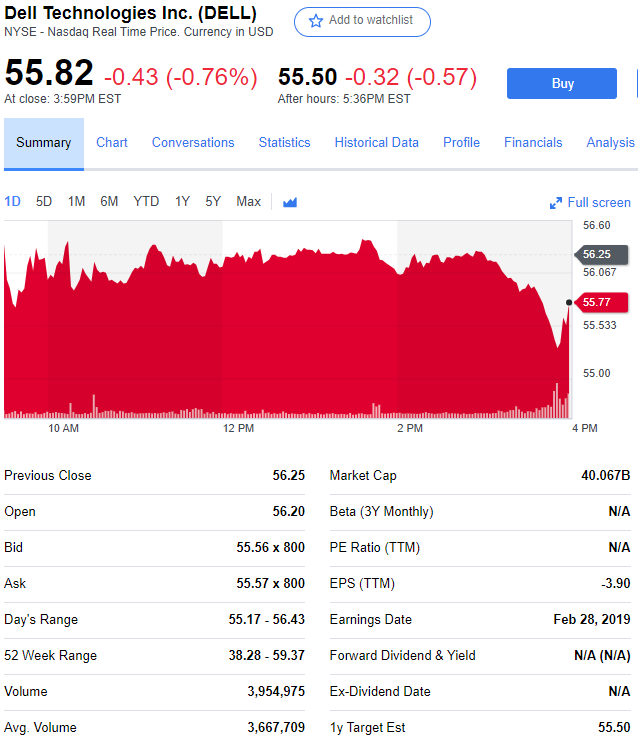Click the full screen expand arrows icon
Viewport: 638px width, 741px height.
pyautogui.click(x=556, y=203)
